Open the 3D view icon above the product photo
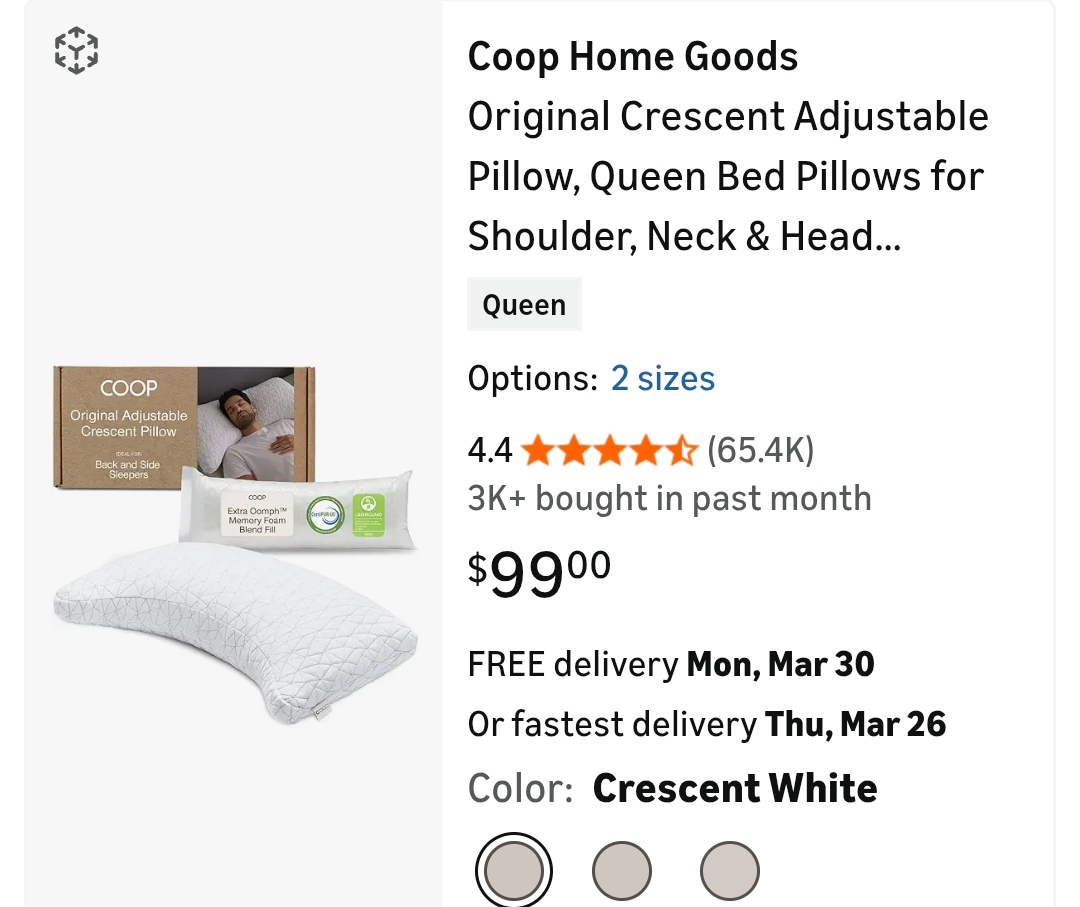The height and width of the screenshot is (907, 1080). coord(76,50)
